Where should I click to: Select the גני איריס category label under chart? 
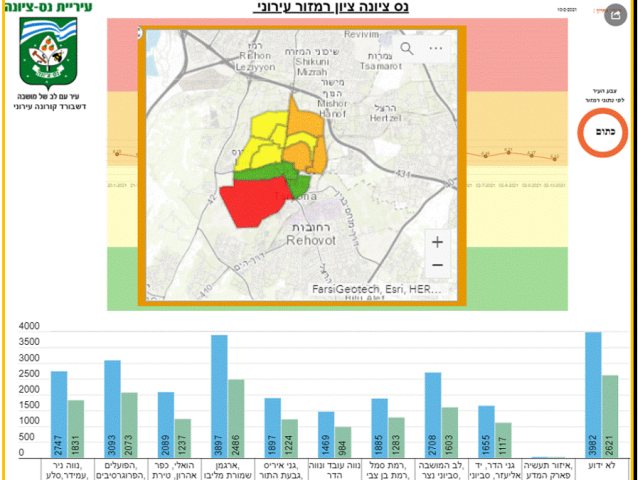click(x=280, y=470)
